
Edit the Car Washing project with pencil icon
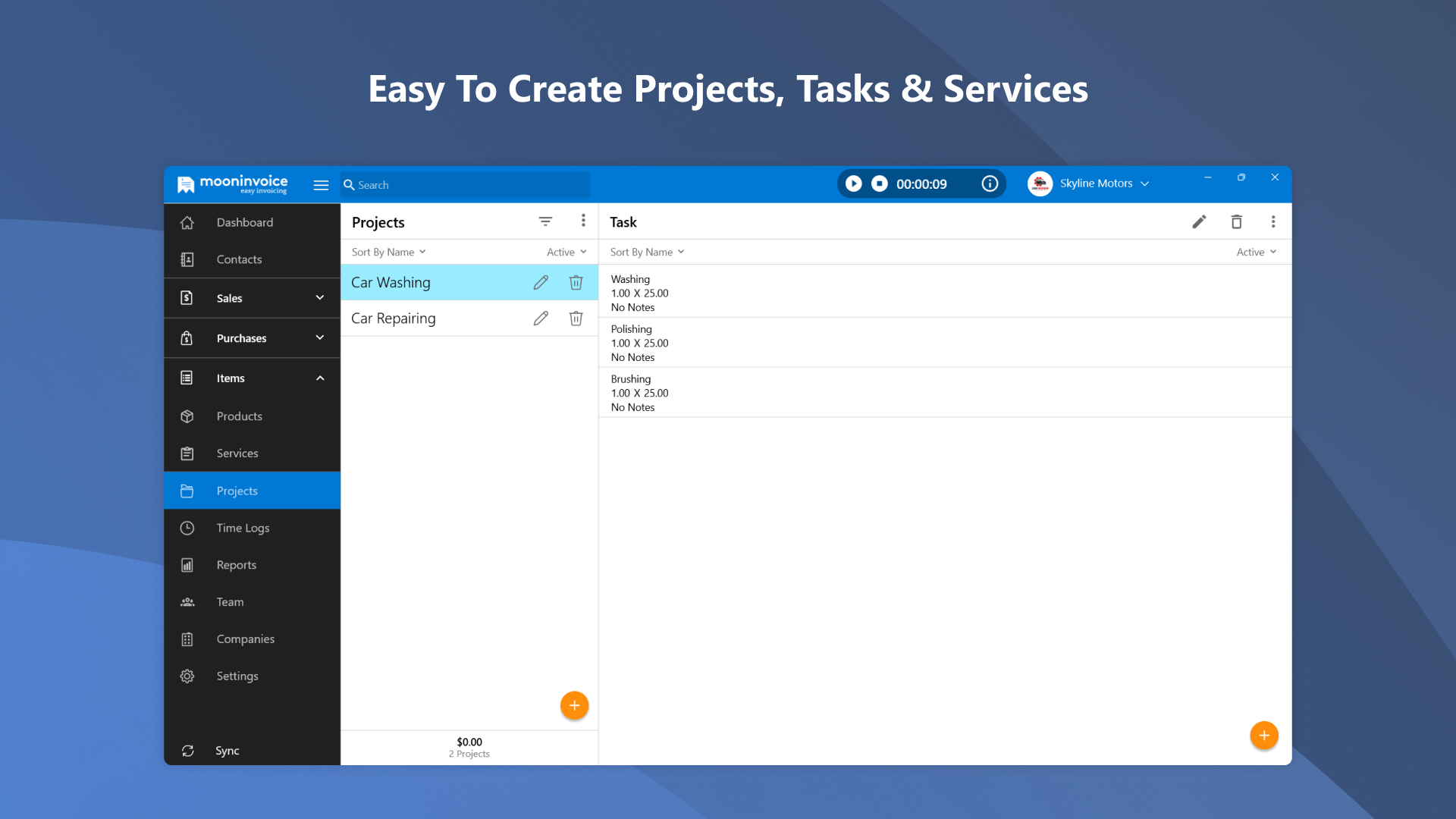tap(540, 282)
